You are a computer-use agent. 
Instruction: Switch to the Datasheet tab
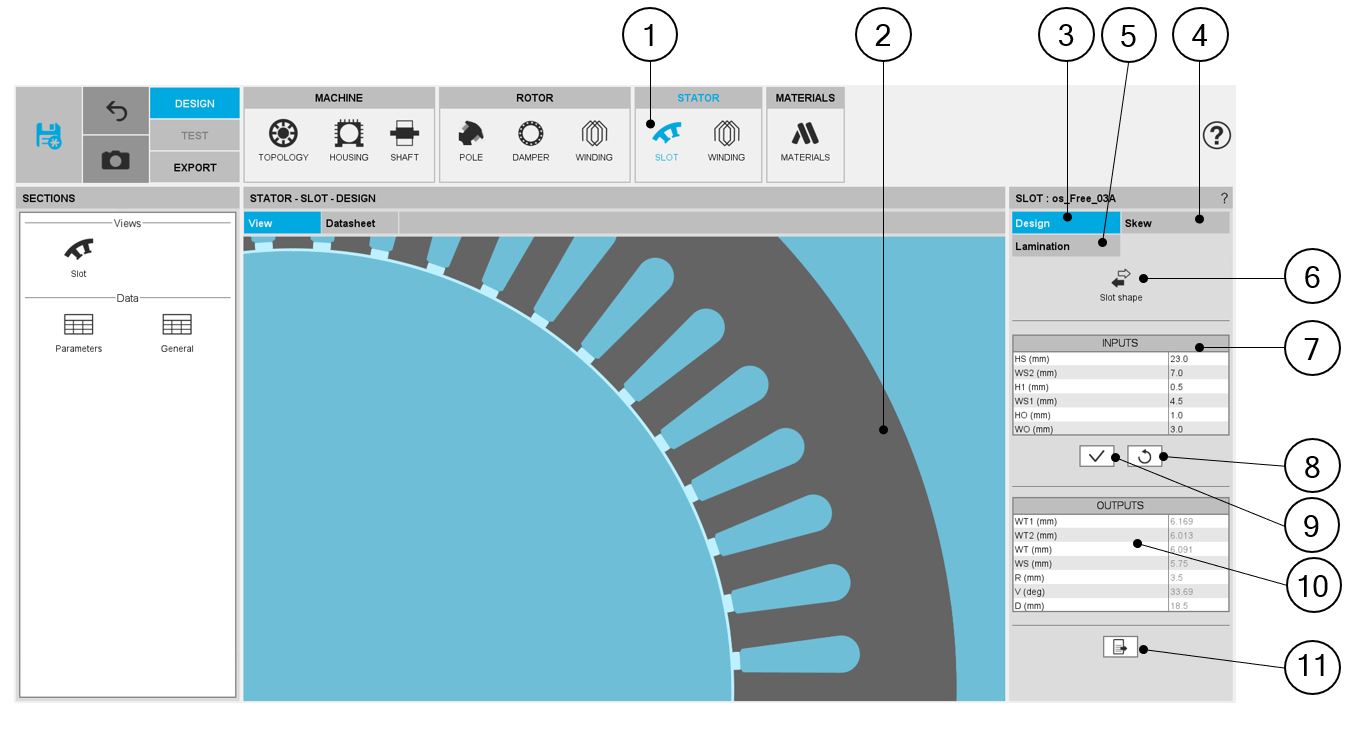point(350,223)
